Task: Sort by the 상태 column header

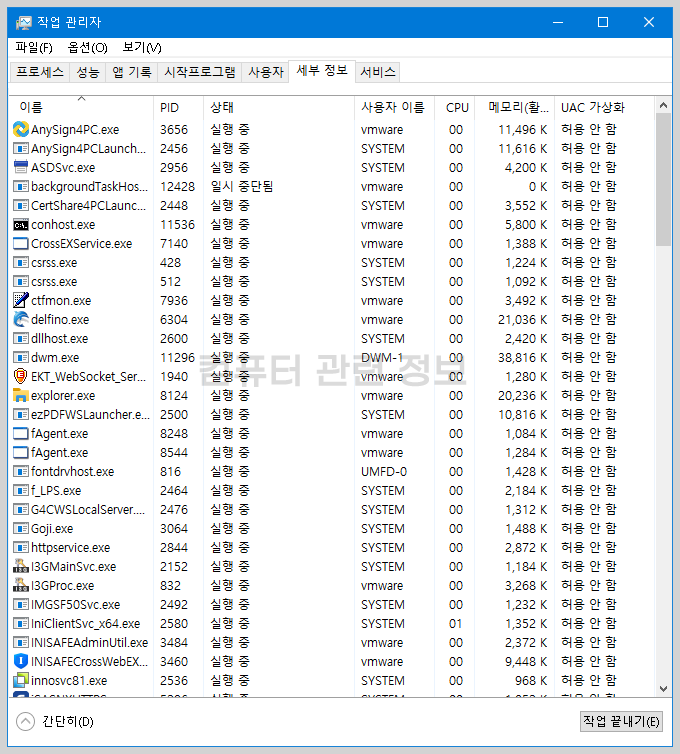Action: click(x=279, y=107)
